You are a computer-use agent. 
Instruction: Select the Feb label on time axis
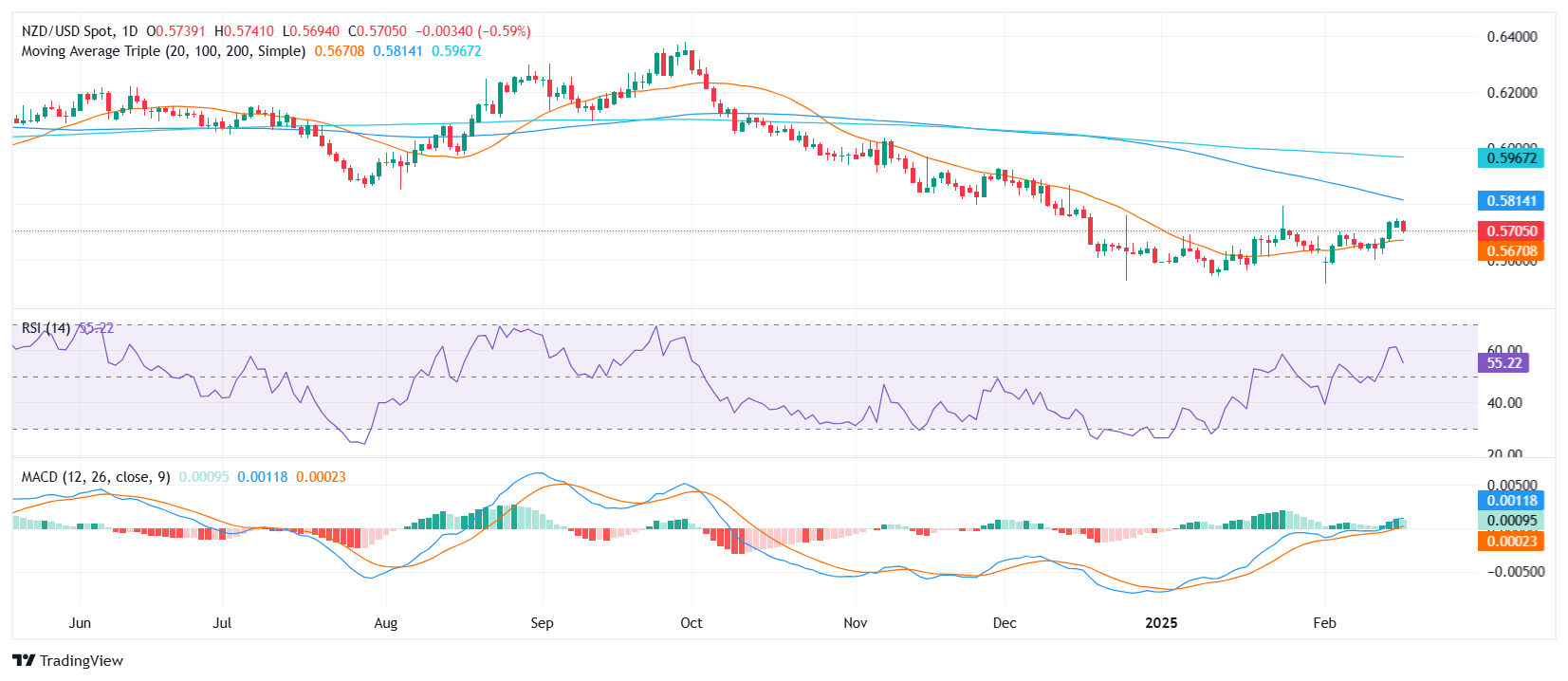[x=1324, y=623]
